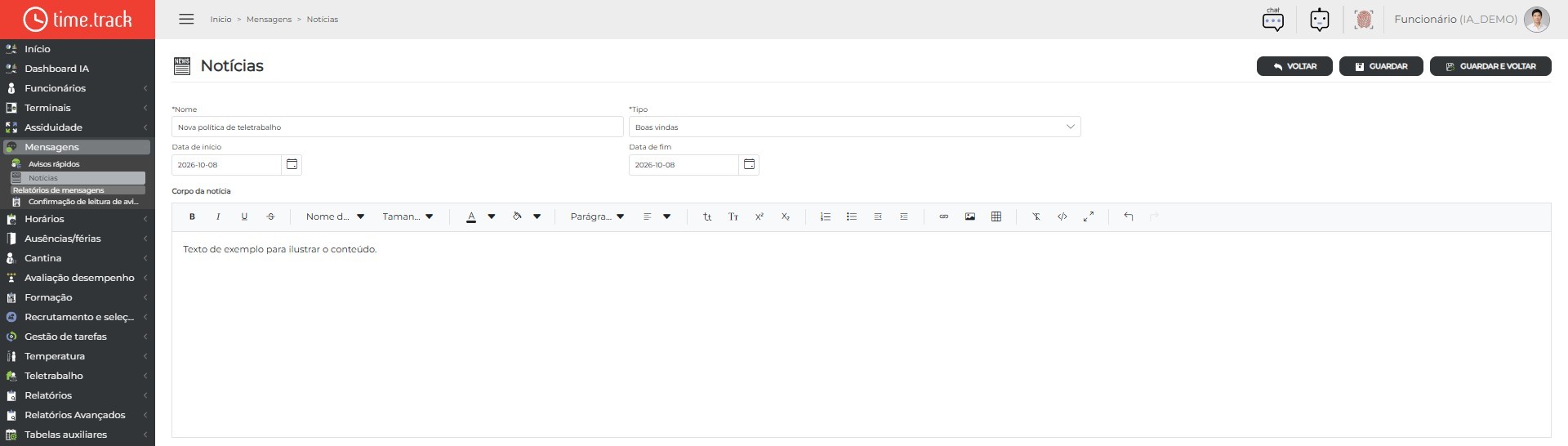Open the Tipo dropdown showing Boas vindas
The width and height of the screenshot is (1568, 446).
pos(854,127)
